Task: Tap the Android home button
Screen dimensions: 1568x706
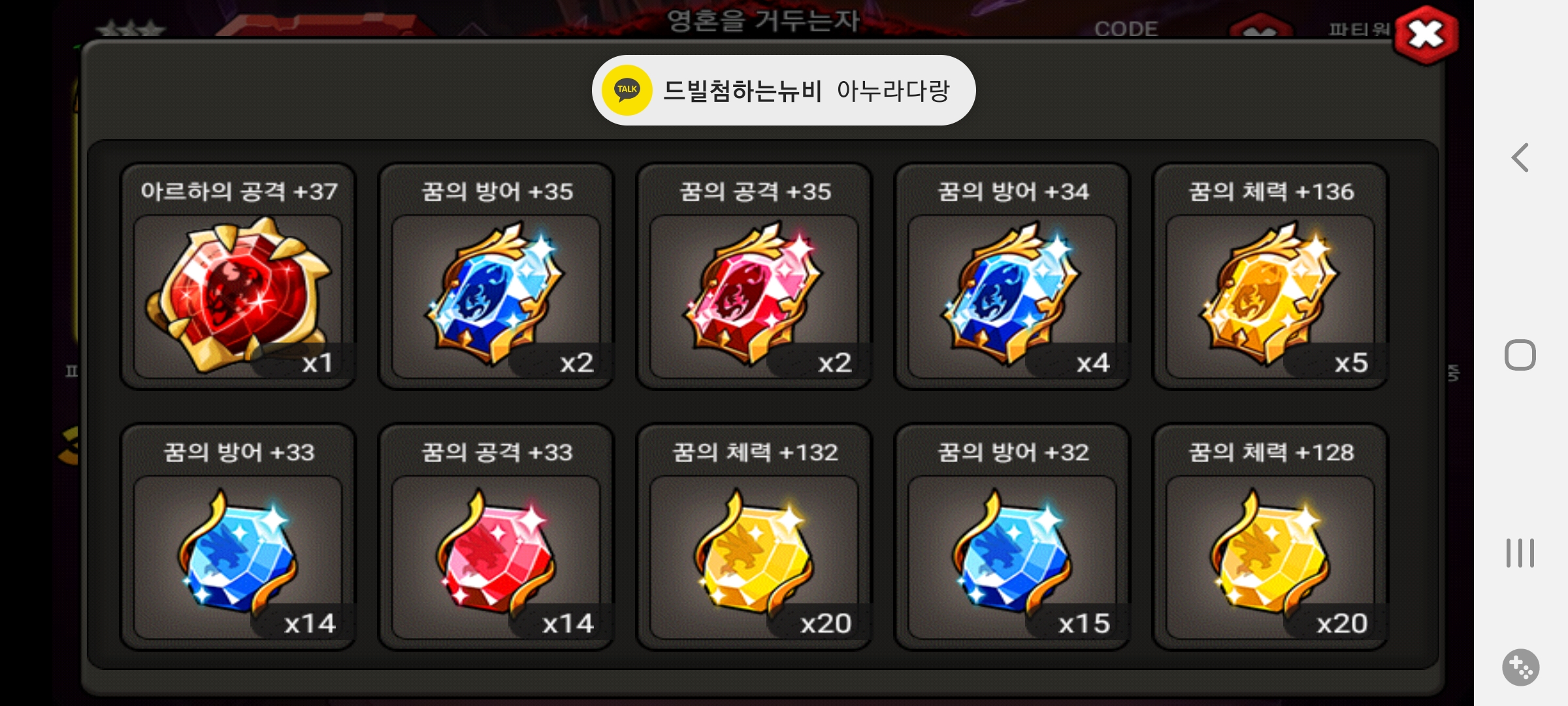Action: [x=1520, y=355]
